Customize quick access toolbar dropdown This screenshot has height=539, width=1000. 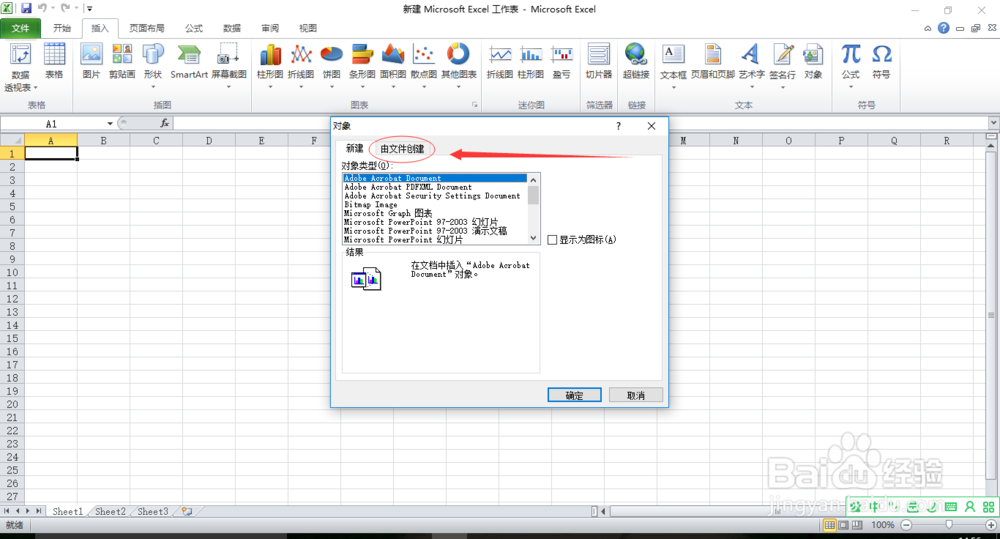(89, 8)
